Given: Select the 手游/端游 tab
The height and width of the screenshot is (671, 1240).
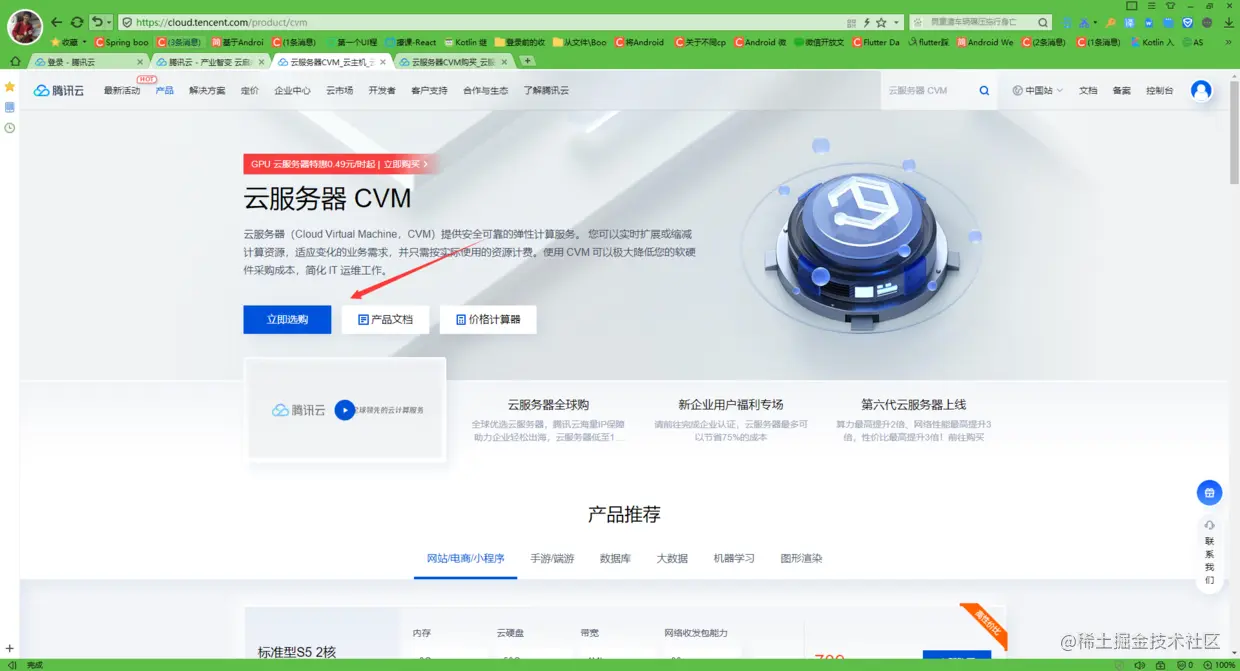Looking at the screenshot, I should [552, 558].
